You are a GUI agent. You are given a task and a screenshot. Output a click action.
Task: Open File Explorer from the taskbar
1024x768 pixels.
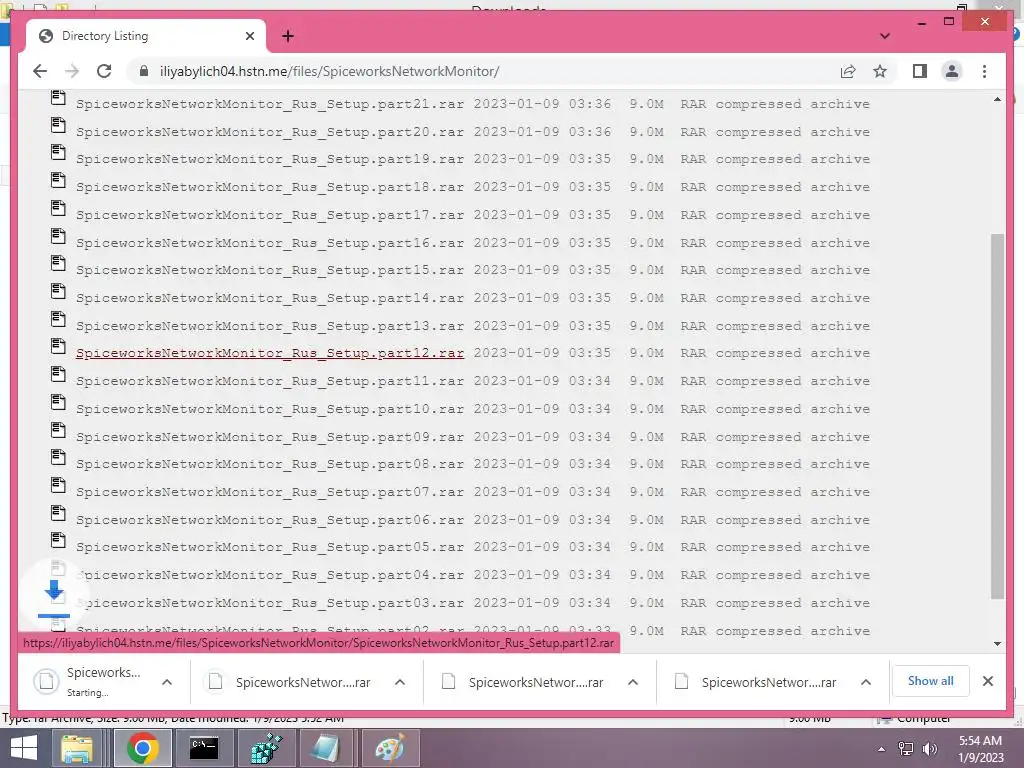pyautogui.click(x=77, y=748)
